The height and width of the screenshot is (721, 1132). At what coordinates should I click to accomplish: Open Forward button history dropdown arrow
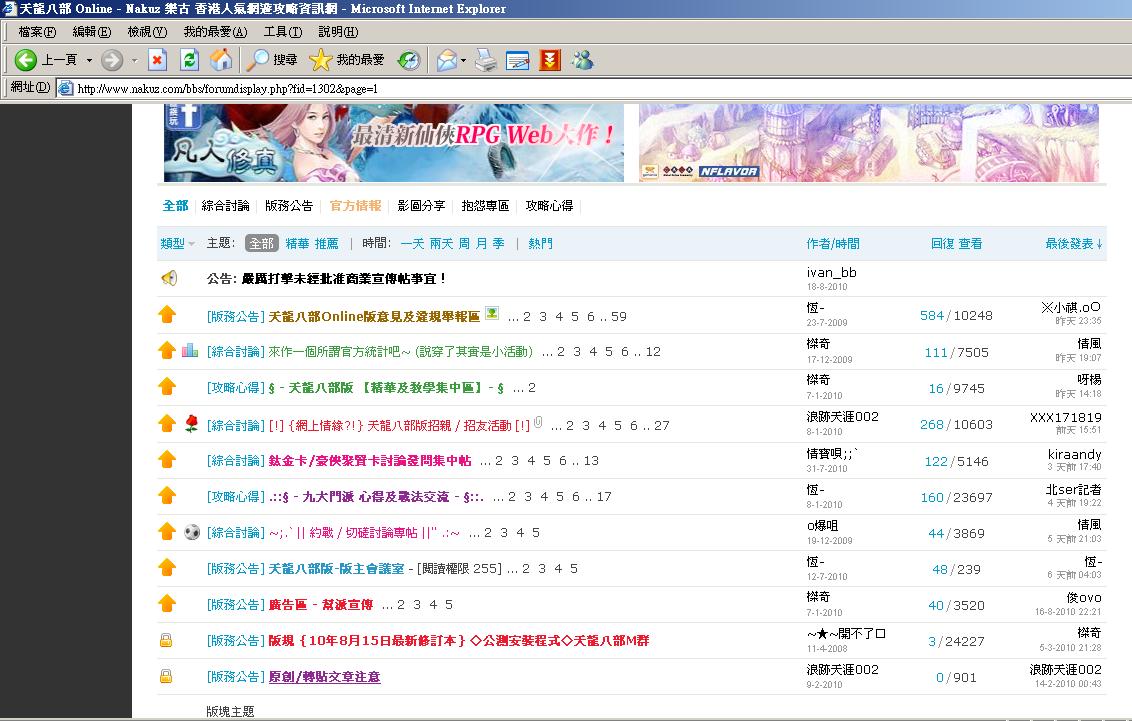(x=134, y=60)
